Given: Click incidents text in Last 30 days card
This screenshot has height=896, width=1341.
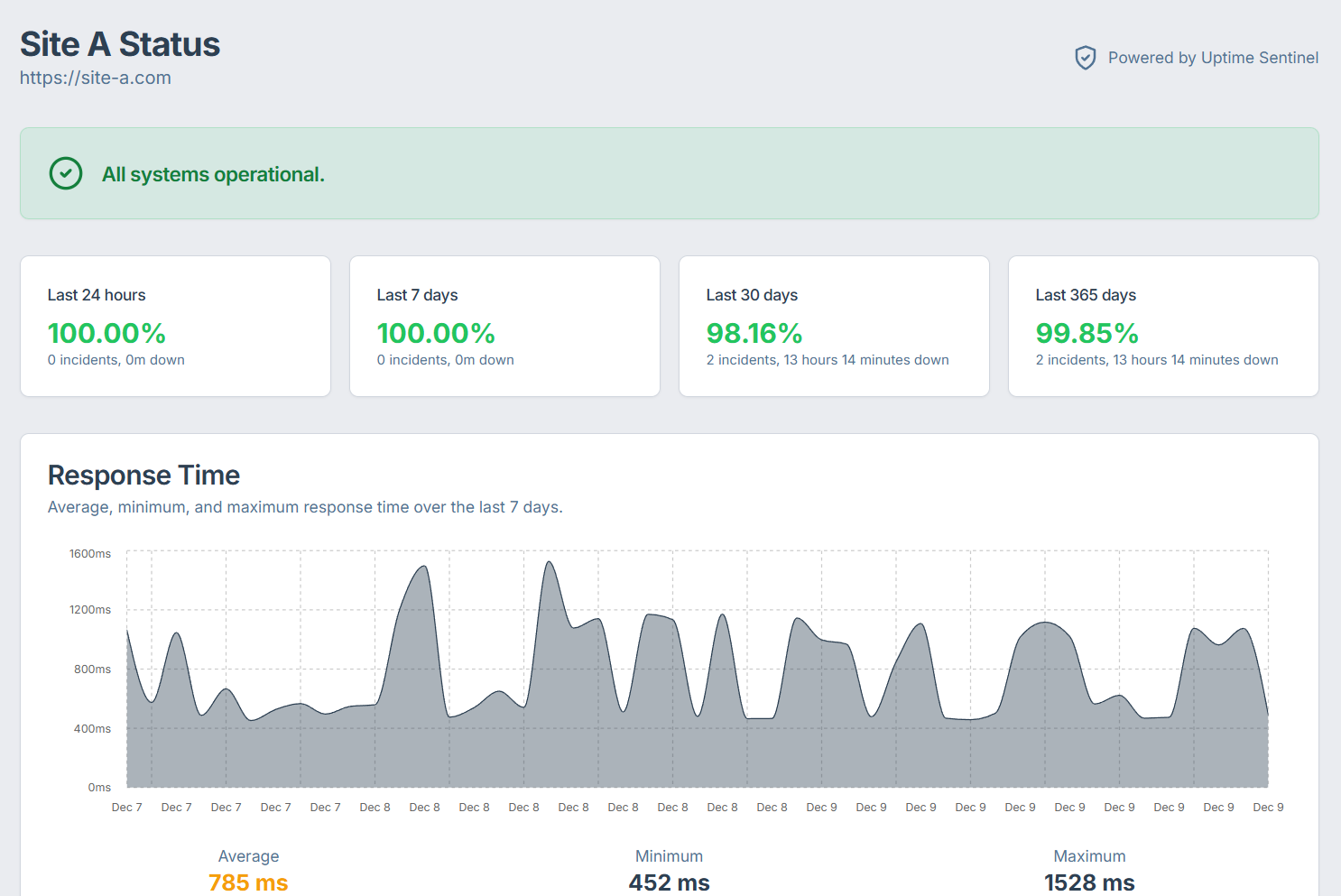Looking at the screenshot, I should pos(828,360).
